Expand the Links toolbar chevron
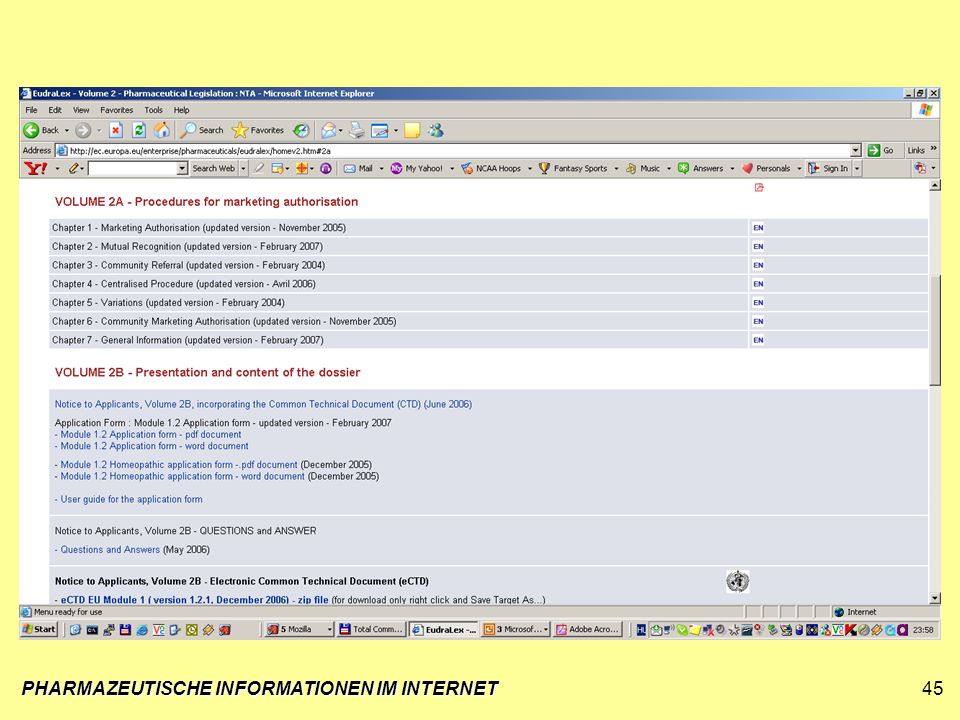 pos(933,149)
